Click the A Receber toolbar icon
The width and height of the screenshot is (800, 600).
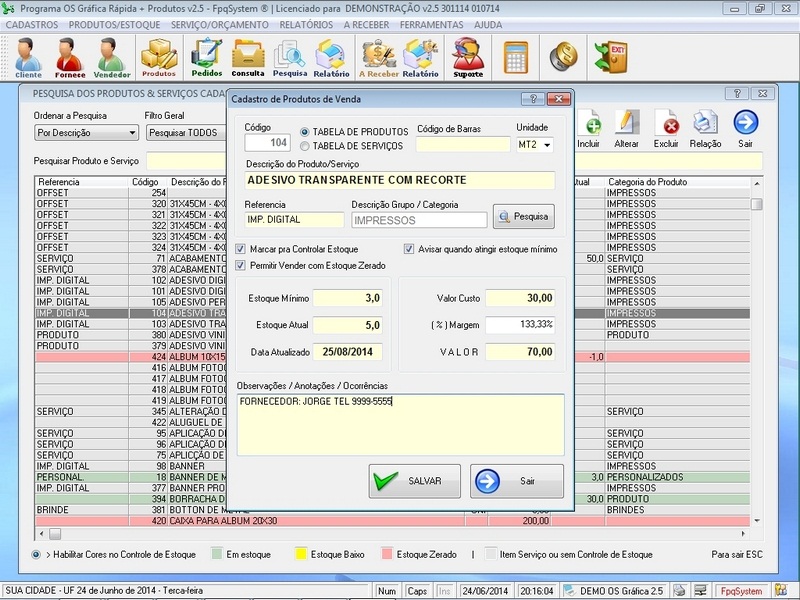click(379, 58)
